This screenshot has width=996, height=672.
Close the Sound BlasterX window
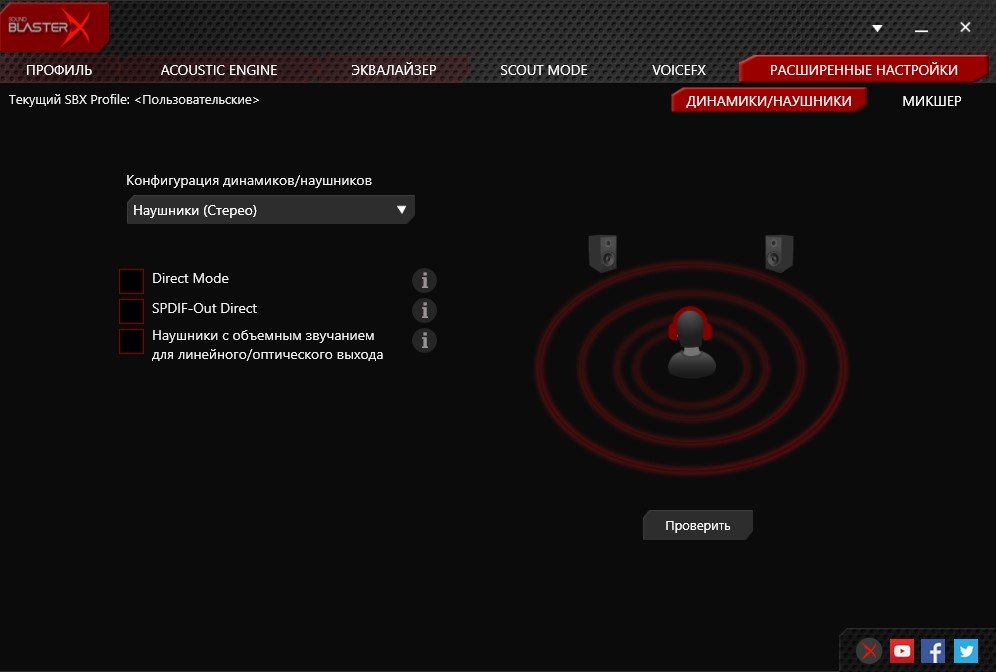coord(965,27)
